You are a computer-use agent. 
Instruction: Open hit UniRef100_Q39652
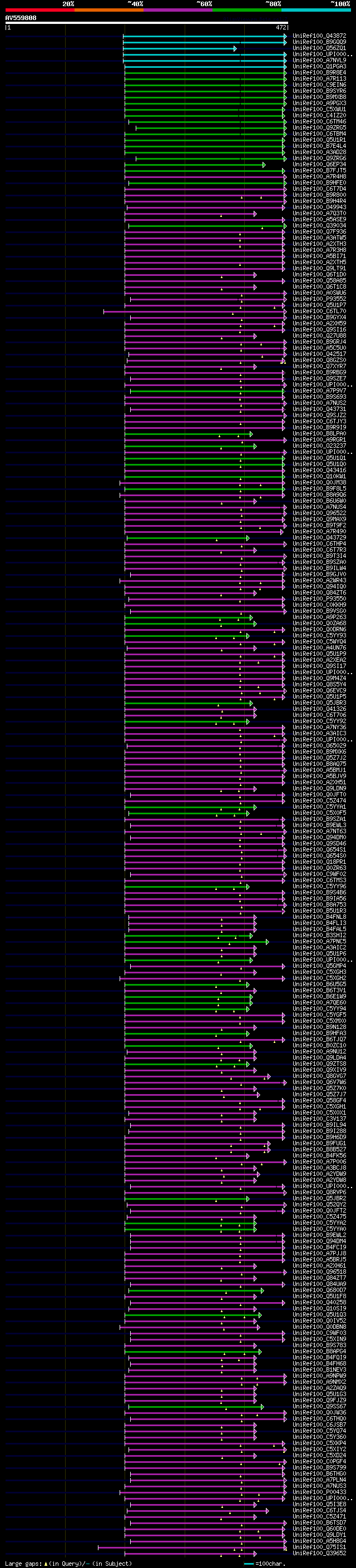(x=319, y=1553)
